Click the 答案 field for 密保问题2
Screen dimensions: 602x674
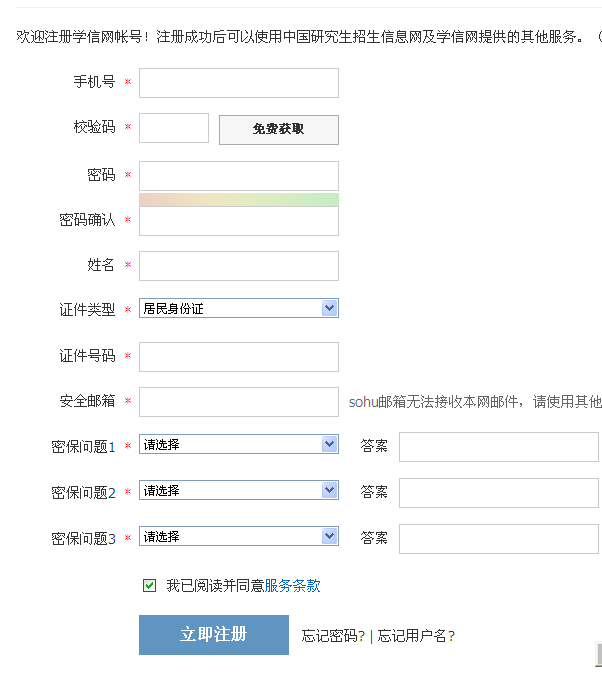pos(499,493)
